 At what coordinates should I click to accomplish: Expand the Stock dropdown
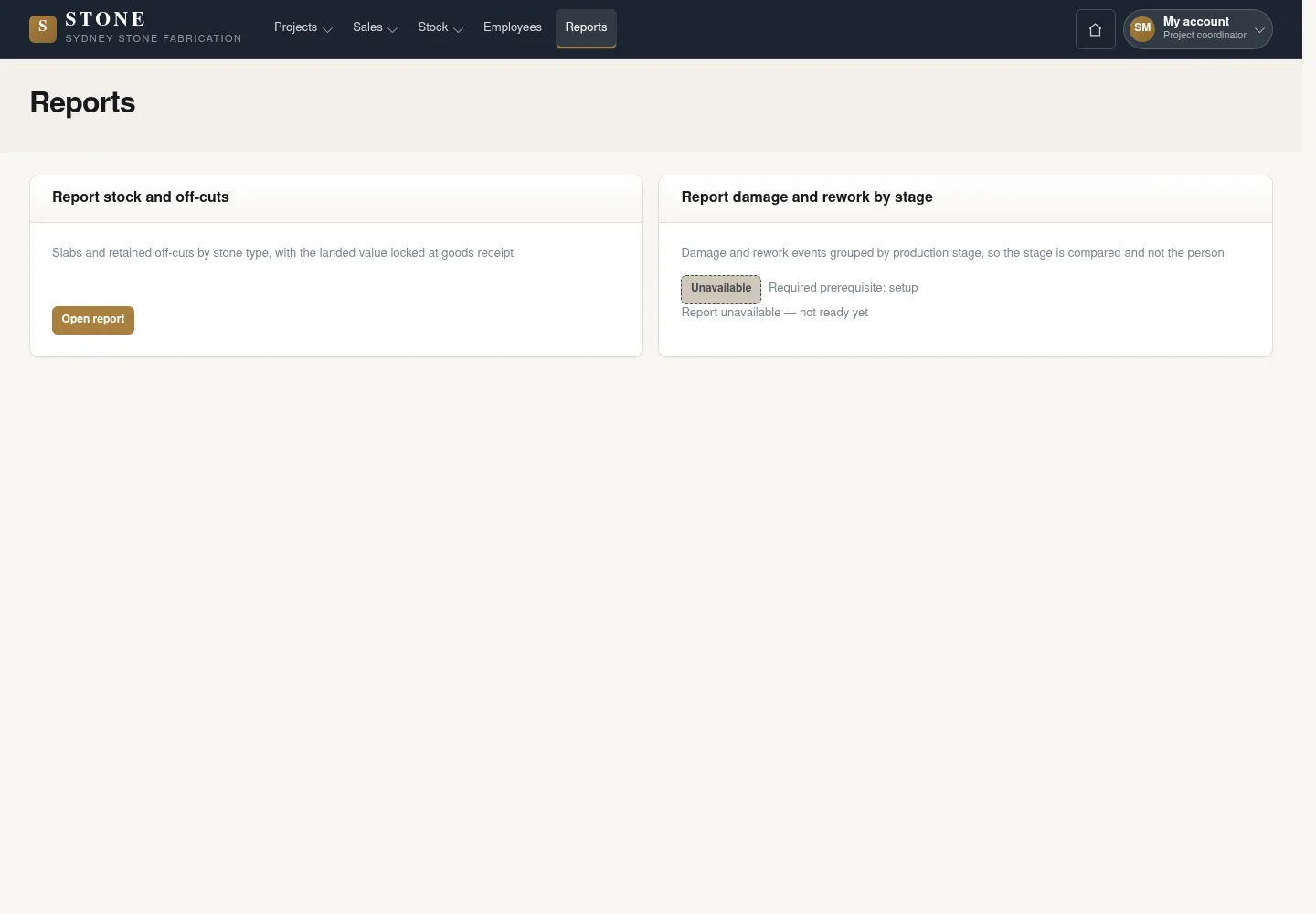point(440,28)
